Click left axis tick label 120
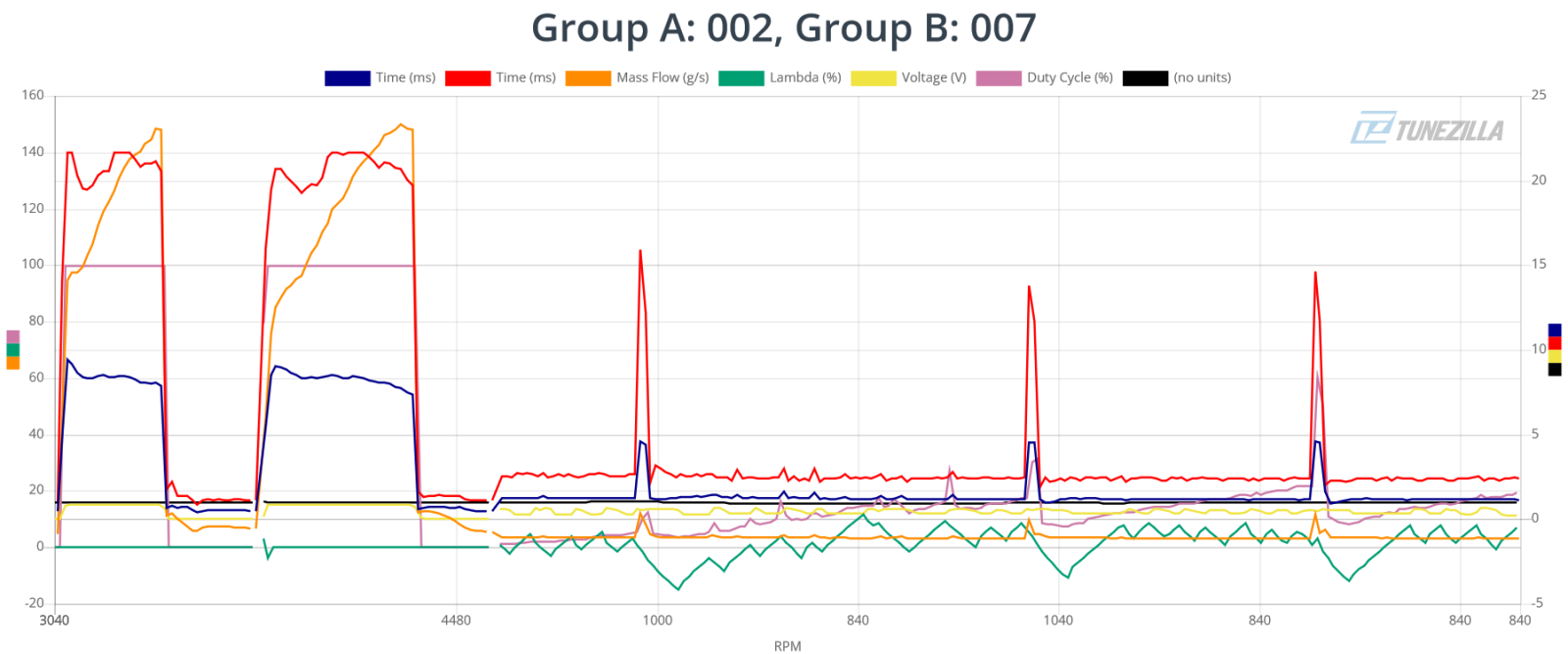 [x=33, y=208]
